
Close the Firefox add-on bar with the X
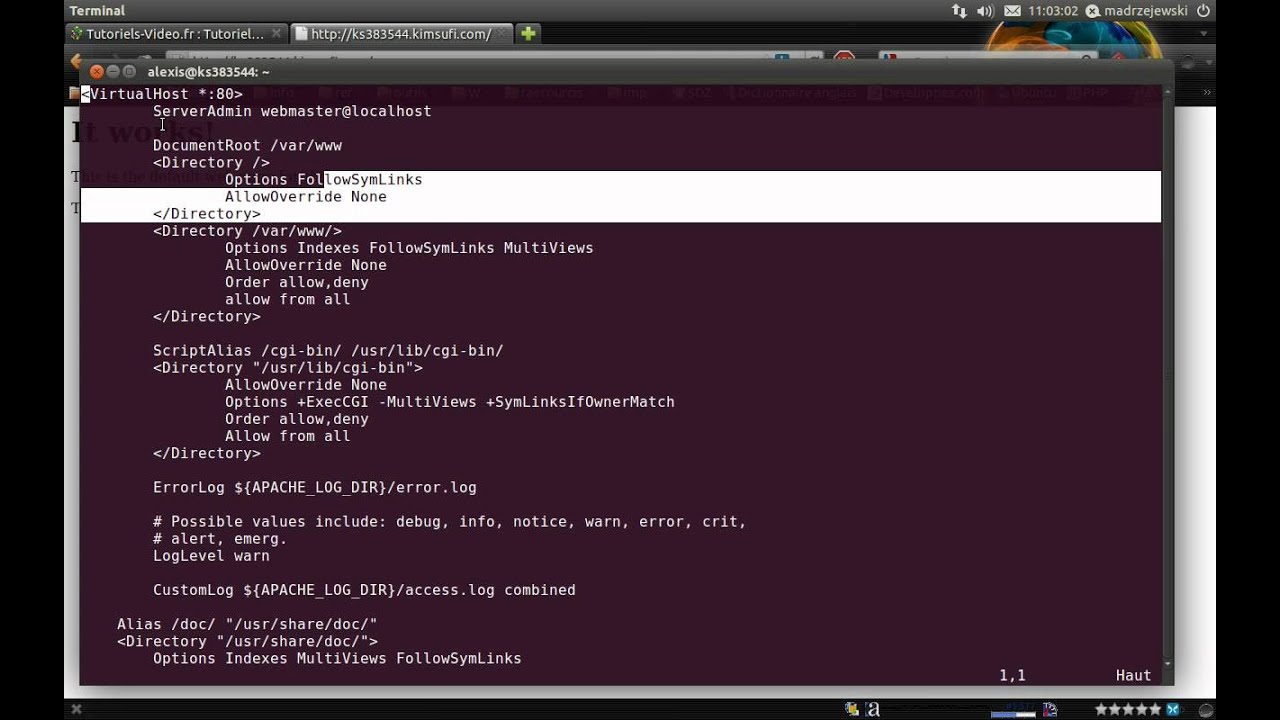click(x=76, y=709)
